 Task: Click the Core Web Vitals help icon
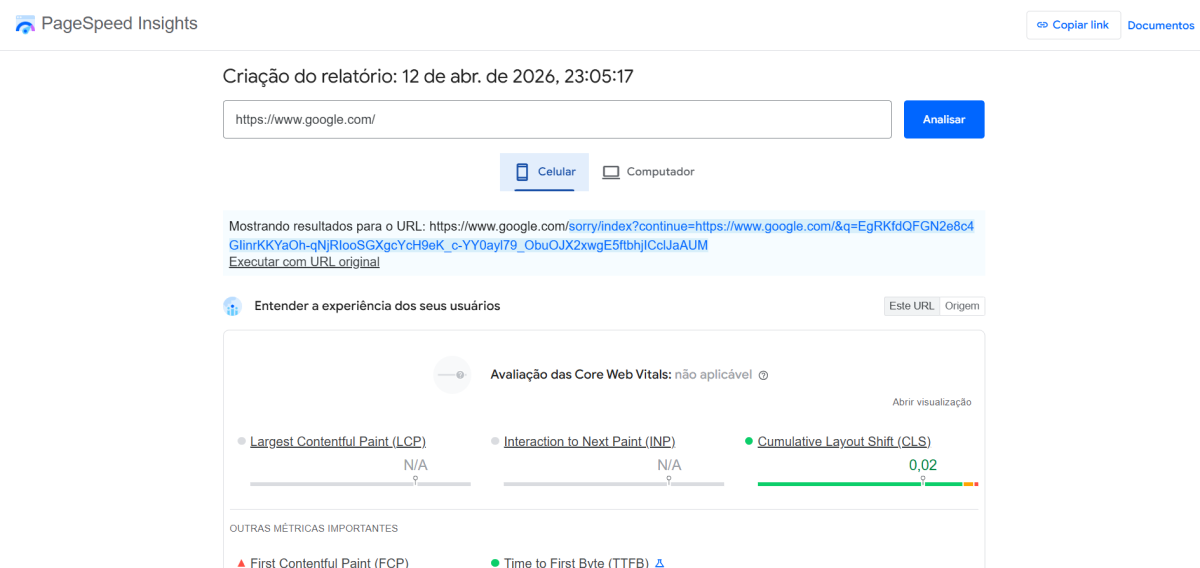click(x=763, y=375)
